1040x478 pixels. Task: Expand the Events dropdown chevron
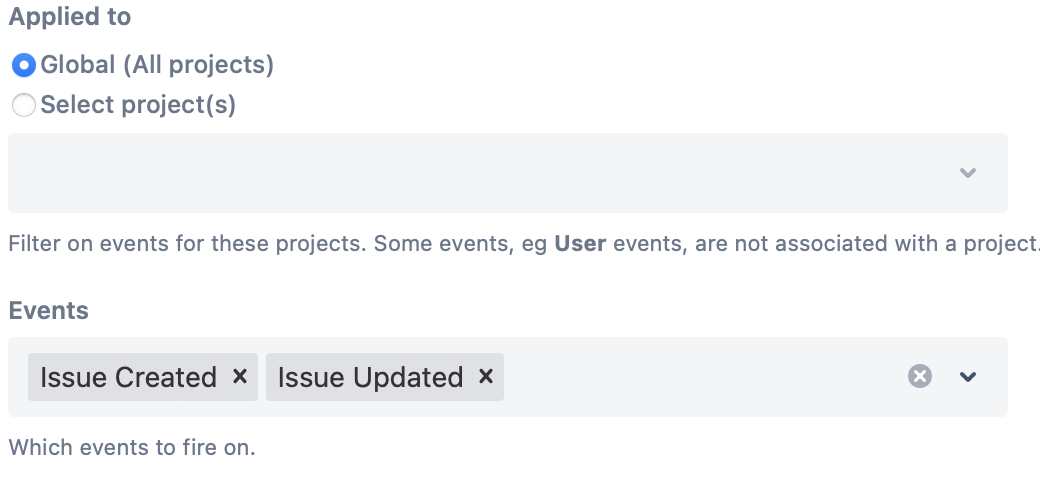coord(968,377)
